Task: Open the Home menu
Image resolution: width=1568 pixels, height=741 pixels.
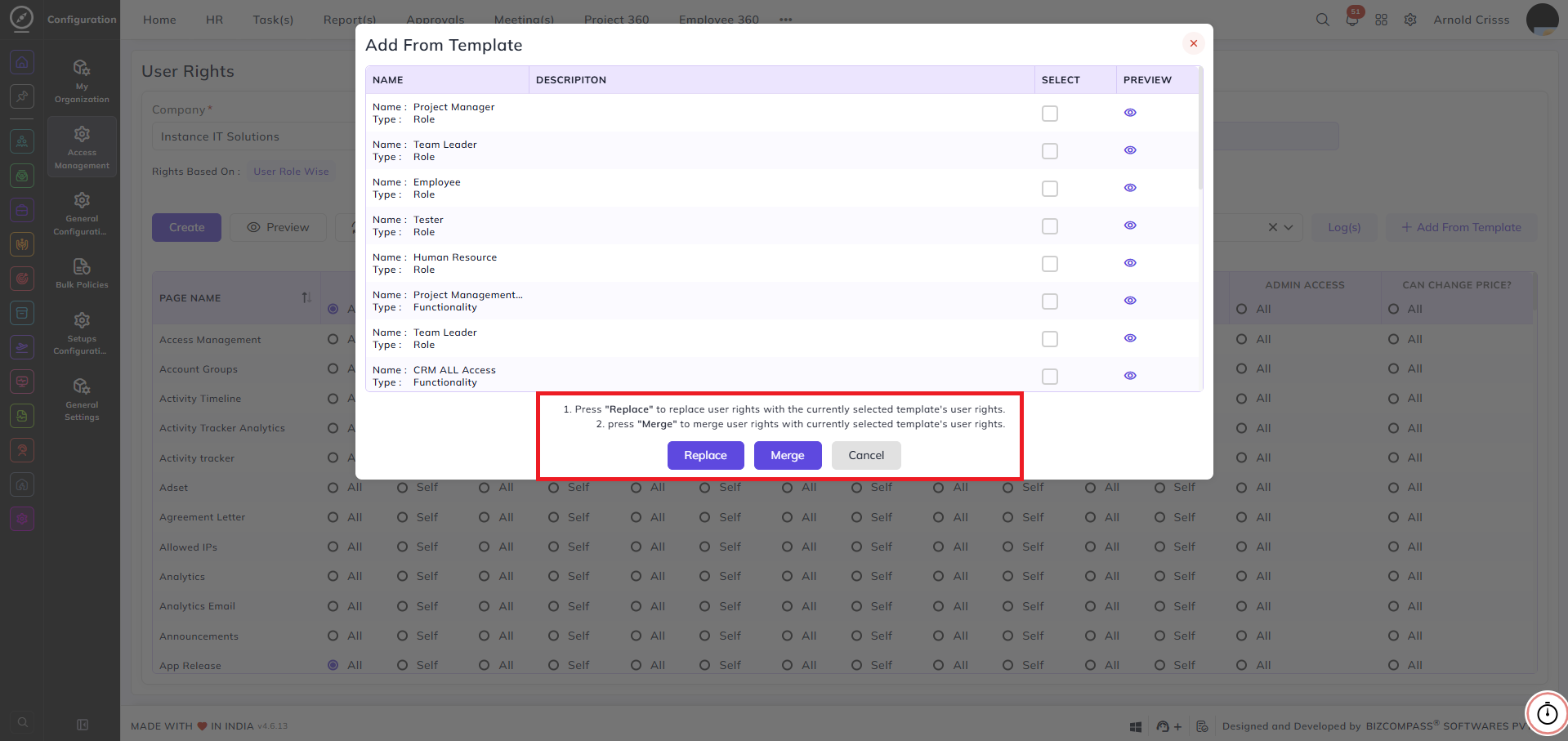Action: [x=159, y=20]
